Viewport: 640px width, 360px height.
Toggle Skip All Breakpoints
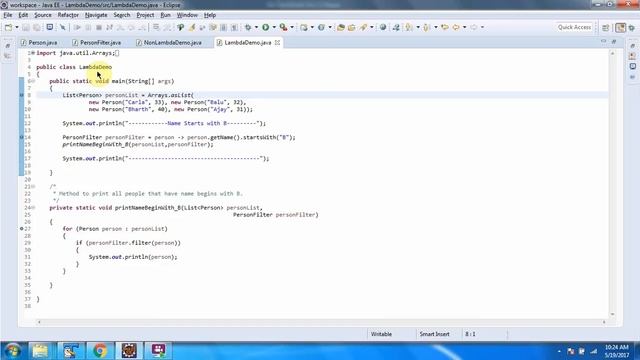pos(63,27)
